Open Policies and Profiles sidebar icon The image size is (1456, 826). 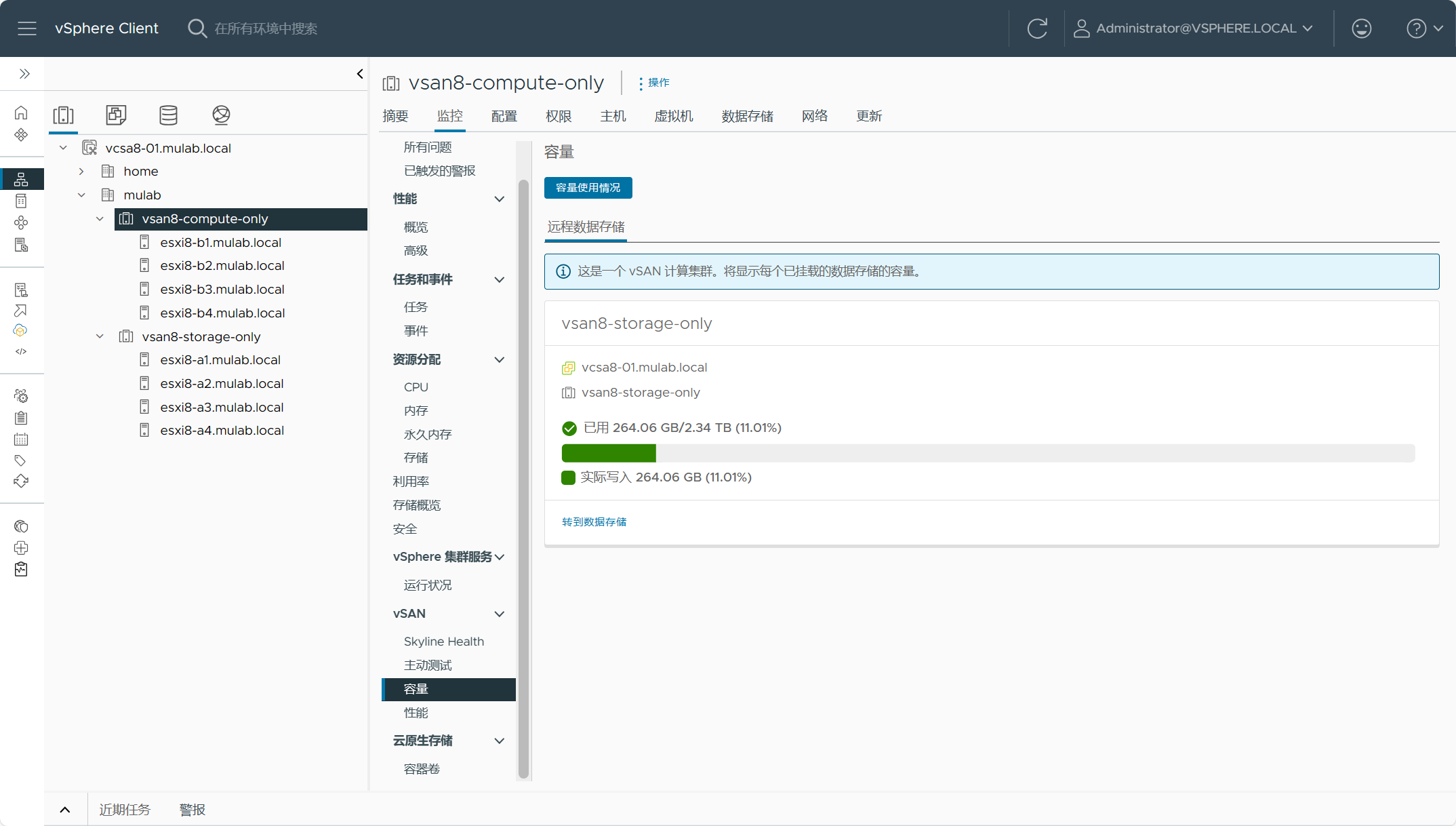pyautogui.click(x=21, y=290)
